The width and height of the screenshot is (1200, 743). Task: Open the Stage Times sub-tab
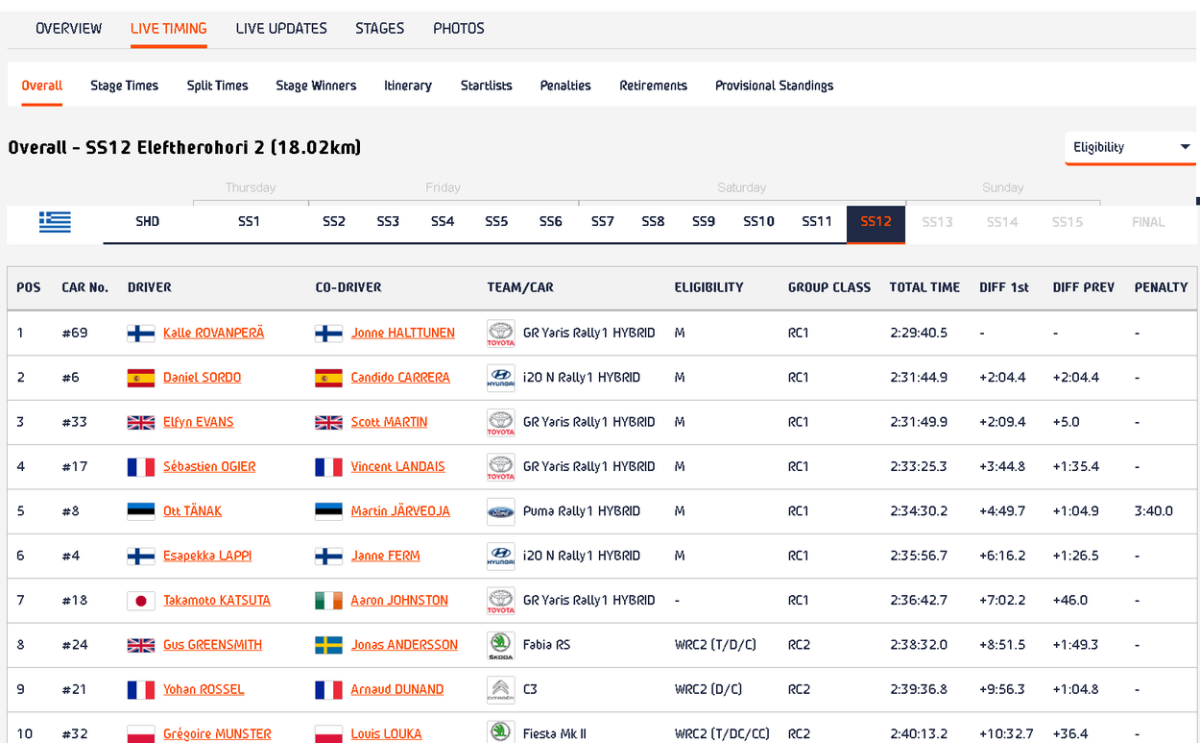point(124,86)
